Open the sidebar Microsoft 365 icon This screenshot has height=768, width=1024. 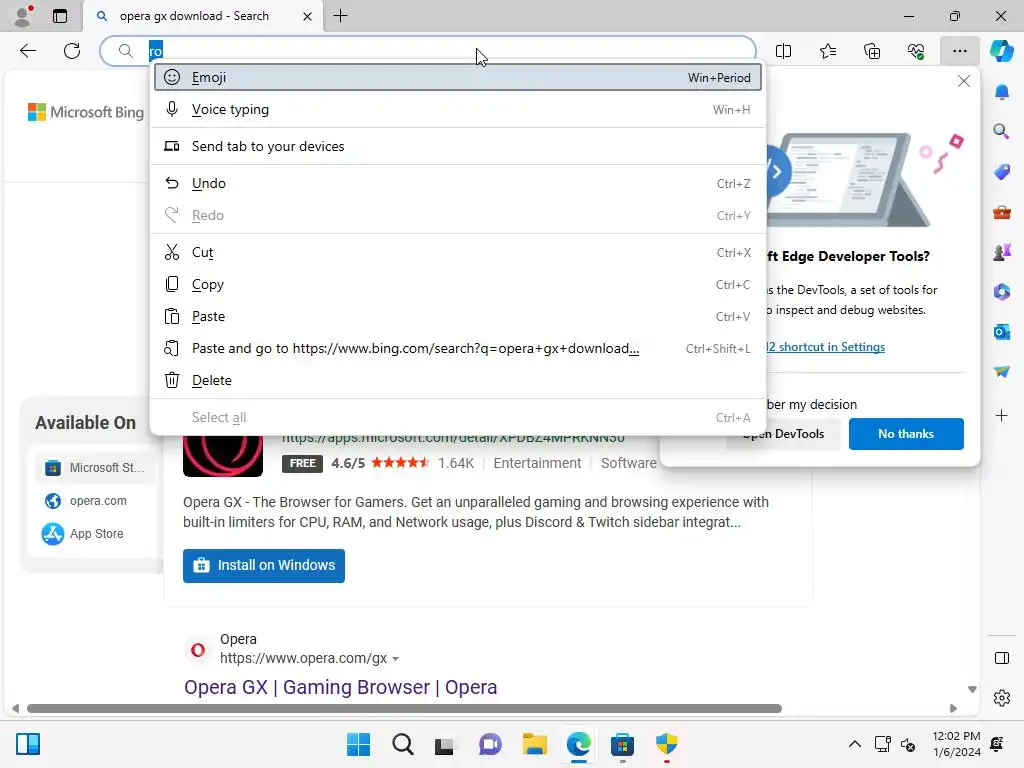pyautogui.click(x=1002, y=291)
